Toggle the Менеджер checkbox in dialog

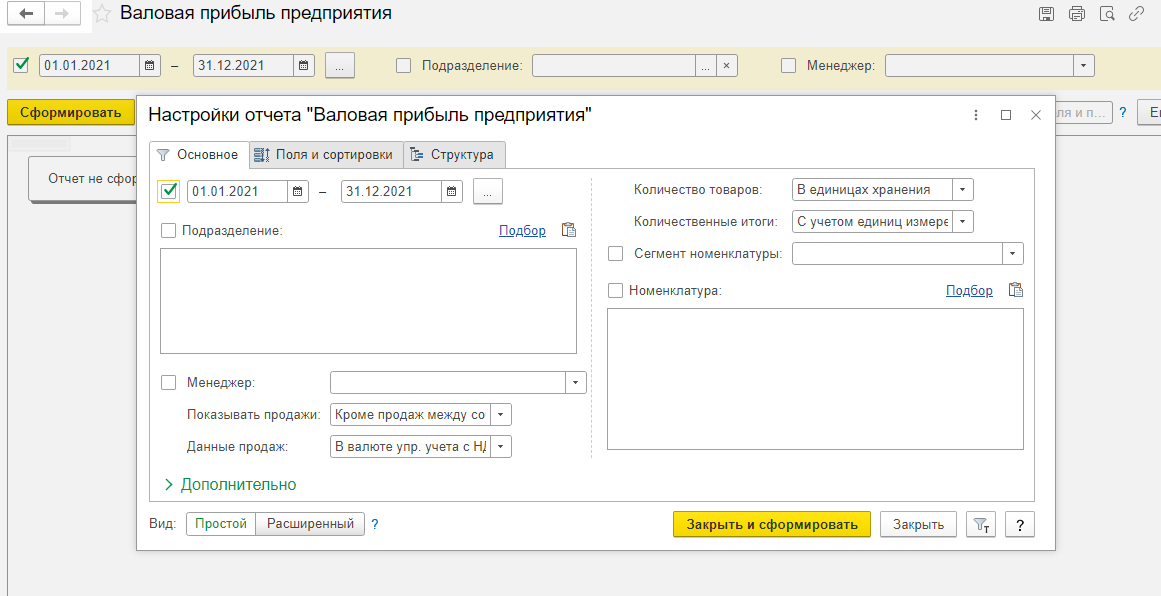168,382
